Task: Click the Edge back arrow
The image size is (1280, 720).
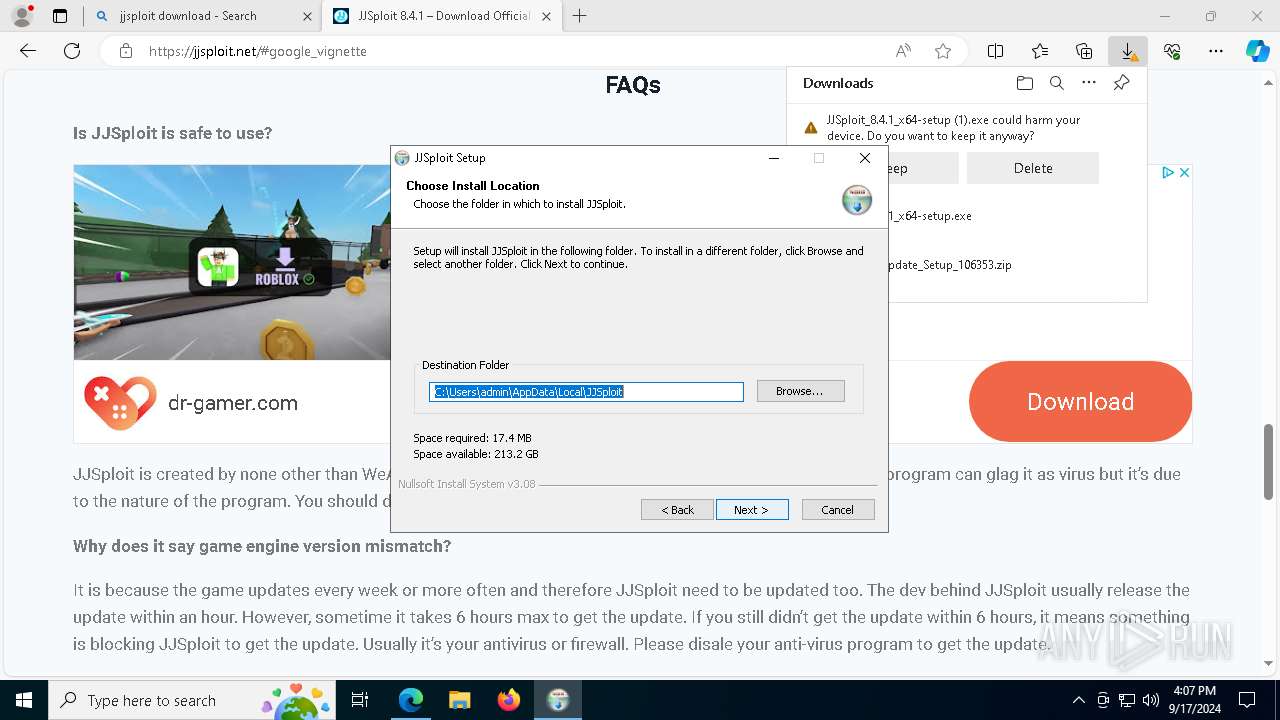Action: click(28, 51)
